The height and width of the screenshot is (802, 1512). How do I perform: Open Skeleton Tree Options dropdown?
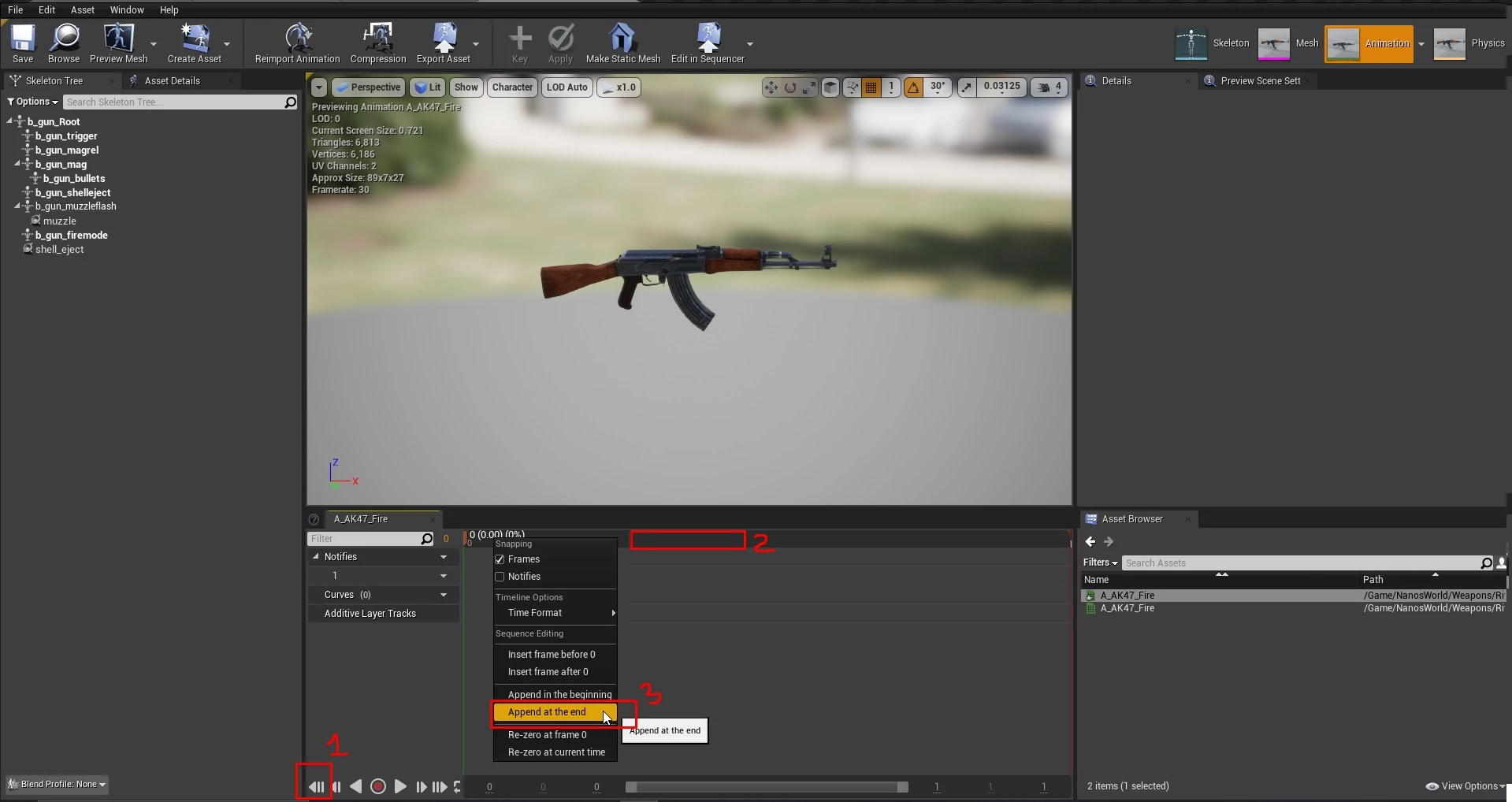pos(33,102)
